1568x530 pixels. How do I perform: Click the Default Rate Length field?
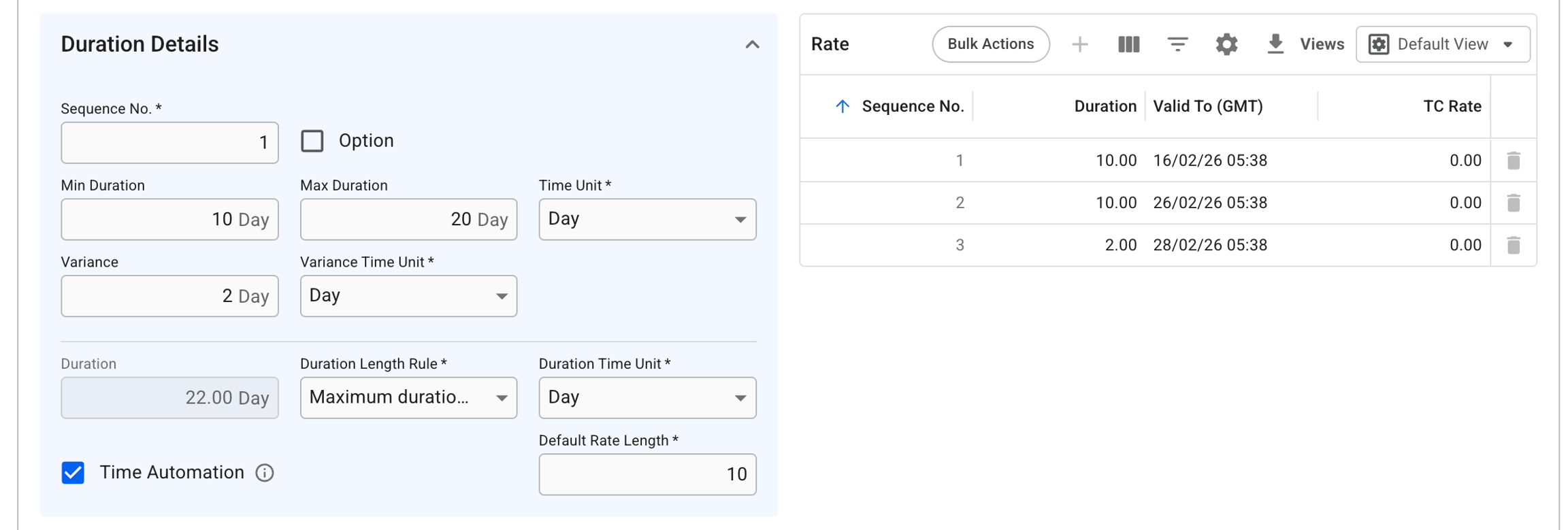point(647,474)
